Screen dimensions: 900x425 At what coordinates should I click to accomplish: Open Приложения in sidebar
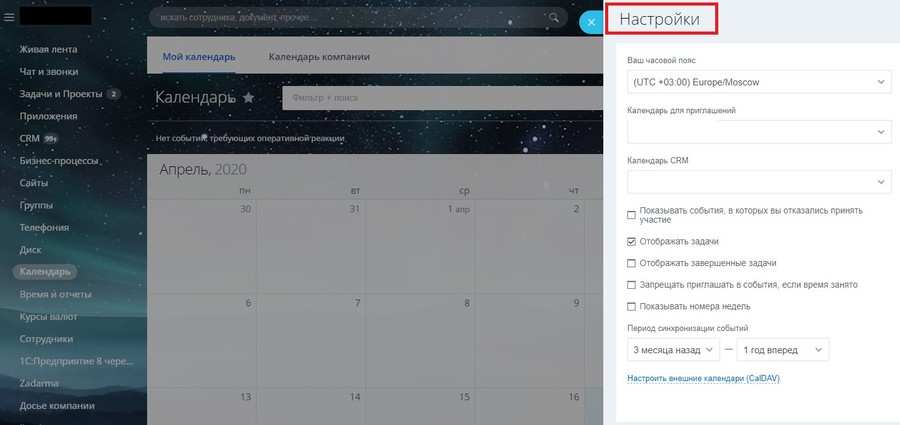pos(48,116)
